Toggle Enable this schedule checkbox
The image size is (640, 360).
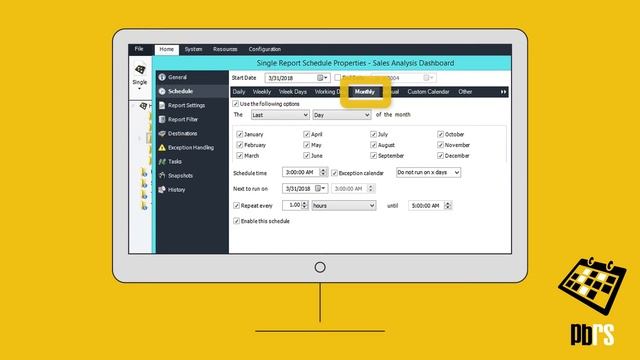coord(236,221)
